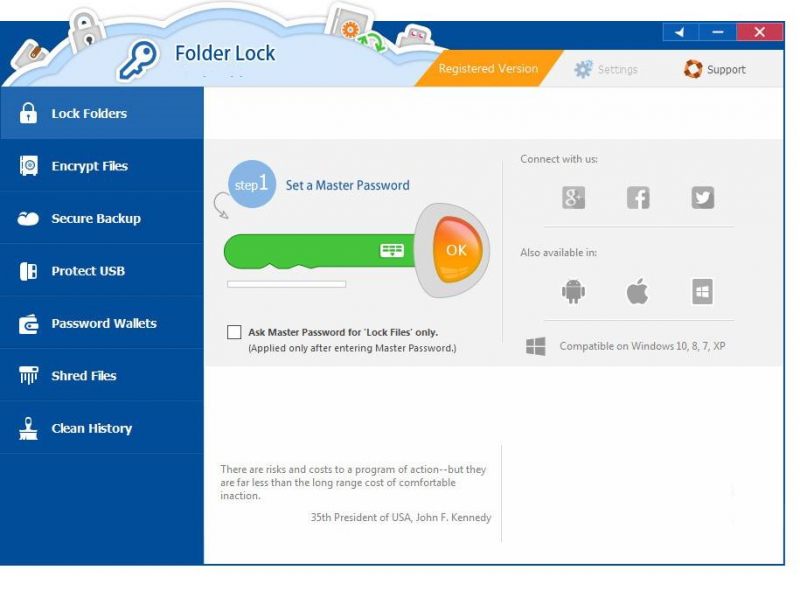This screenshot has height=598, width=800.
Task: Select Protect USB in sidebar
Action: coord(102,271)
